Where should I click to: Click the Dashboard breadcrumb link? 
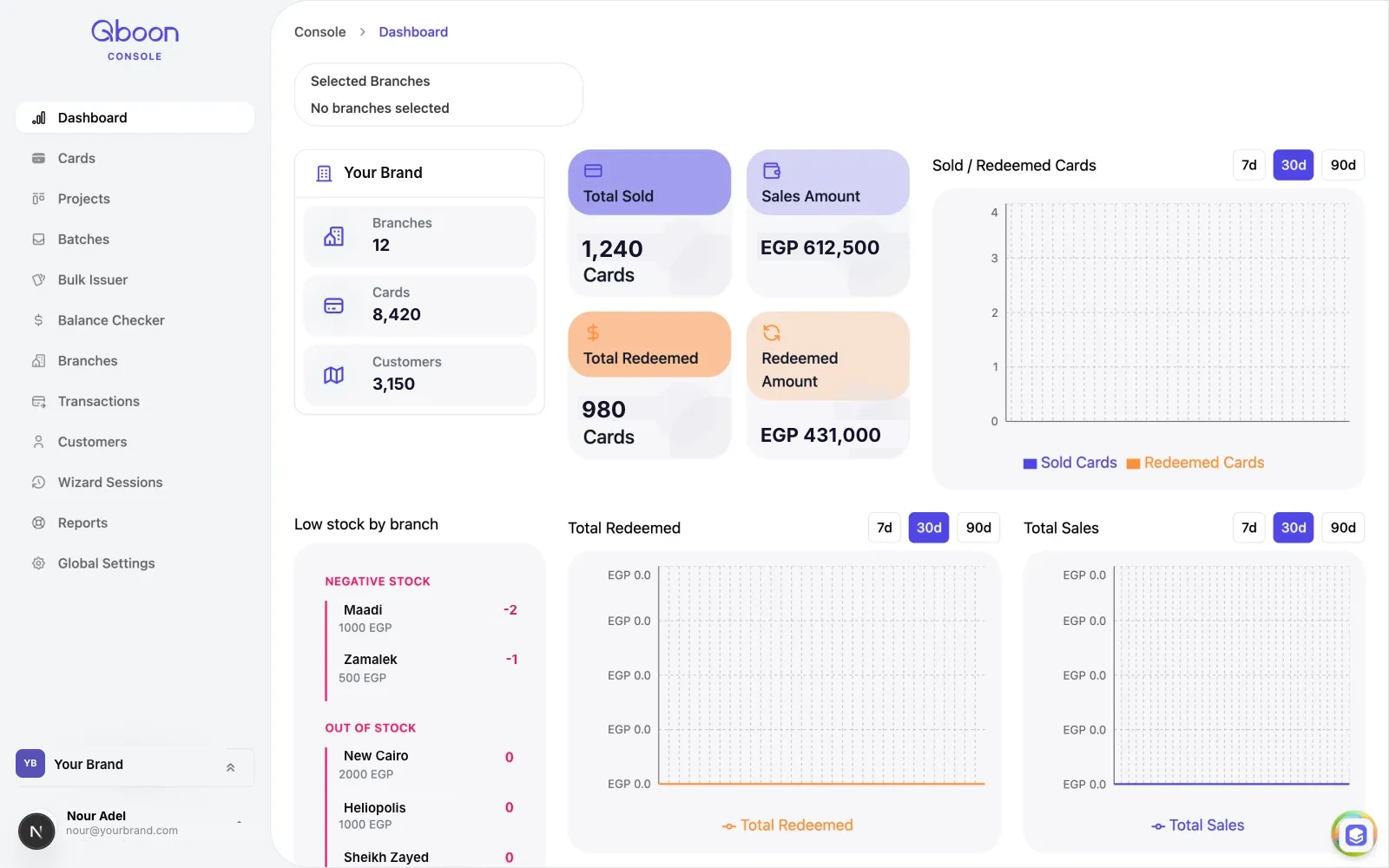point(413,32)
